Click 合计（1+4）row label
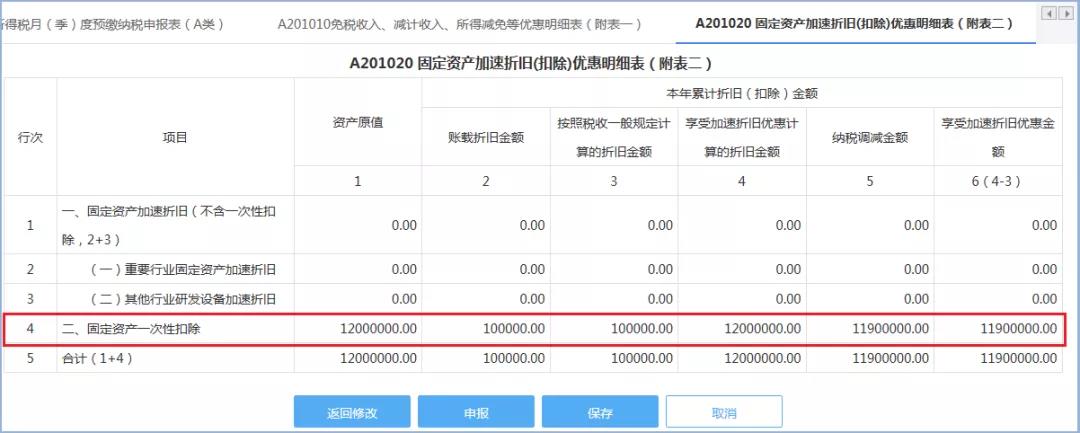Screen dimensions: 1080x433 (x=98, y=358)
